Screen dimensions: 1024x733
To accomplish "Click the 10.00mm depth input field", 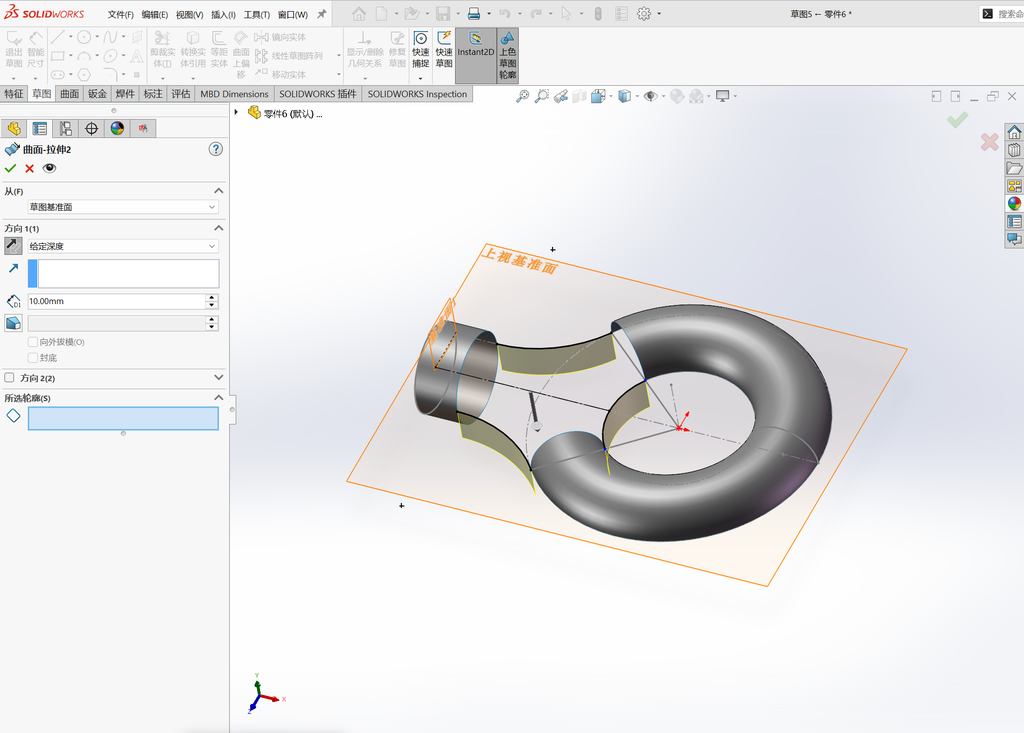I will click(x=117, y=301).
